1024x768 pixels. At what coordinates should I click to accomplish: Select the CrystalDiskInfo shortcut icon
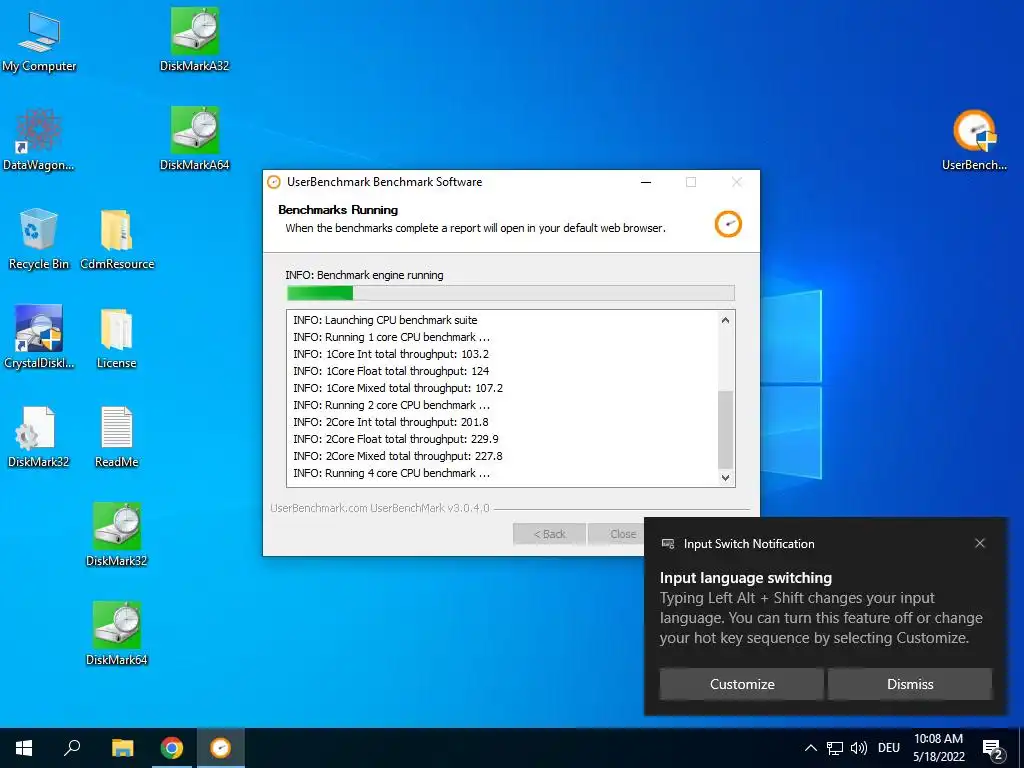pyautogui.click(x=39, y=337)
